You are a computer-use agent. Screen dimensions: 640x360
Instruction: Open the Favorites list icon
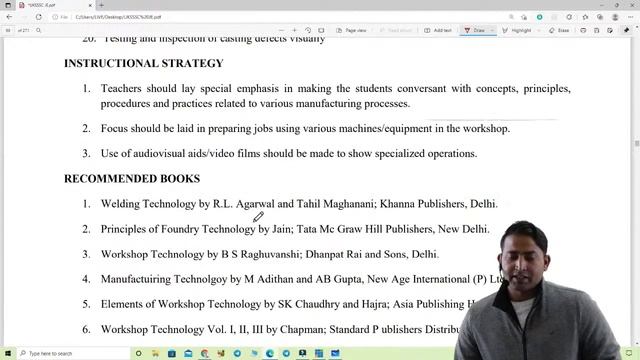(x=585, y=17)
